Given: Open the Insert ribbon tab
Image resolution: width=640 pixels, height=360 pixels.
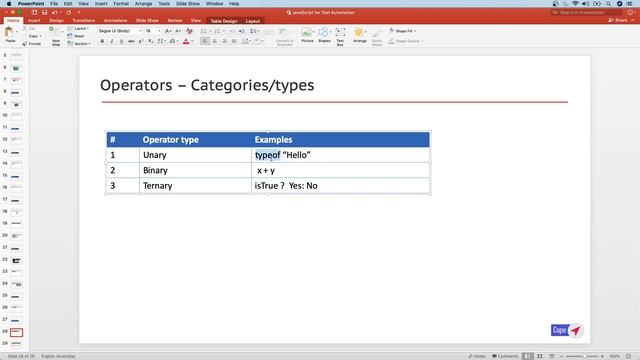Looking at the screenshot, I should (x=34, y=20).
